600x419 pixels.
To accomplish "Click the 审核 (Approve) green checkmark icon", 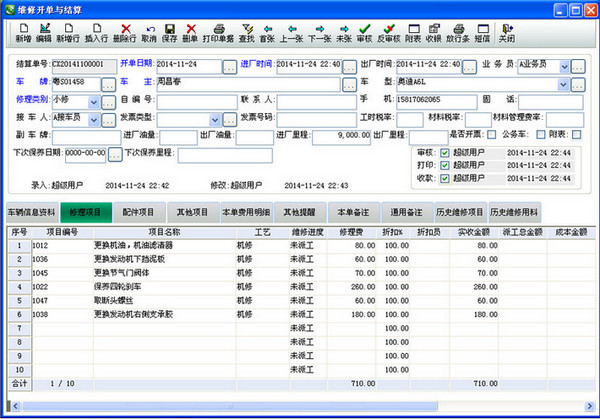I will 365,33.
